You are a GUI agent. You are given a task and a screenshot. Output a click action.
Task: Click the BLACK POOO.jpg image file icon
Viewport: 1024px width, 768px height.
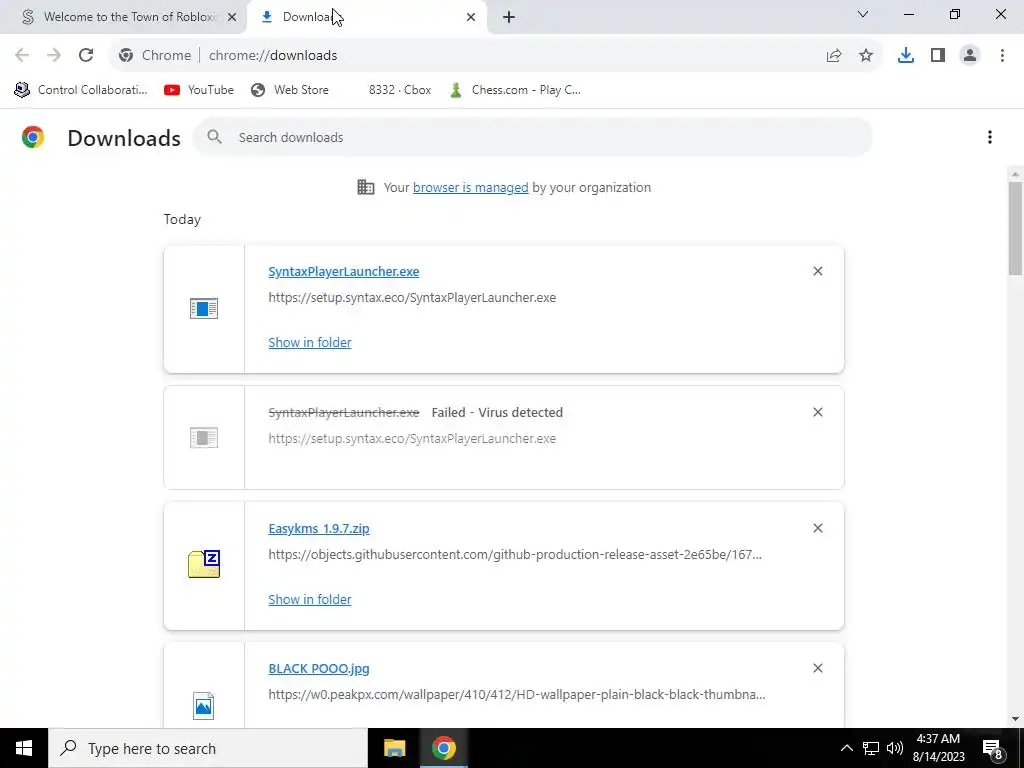tap(204, 705)
